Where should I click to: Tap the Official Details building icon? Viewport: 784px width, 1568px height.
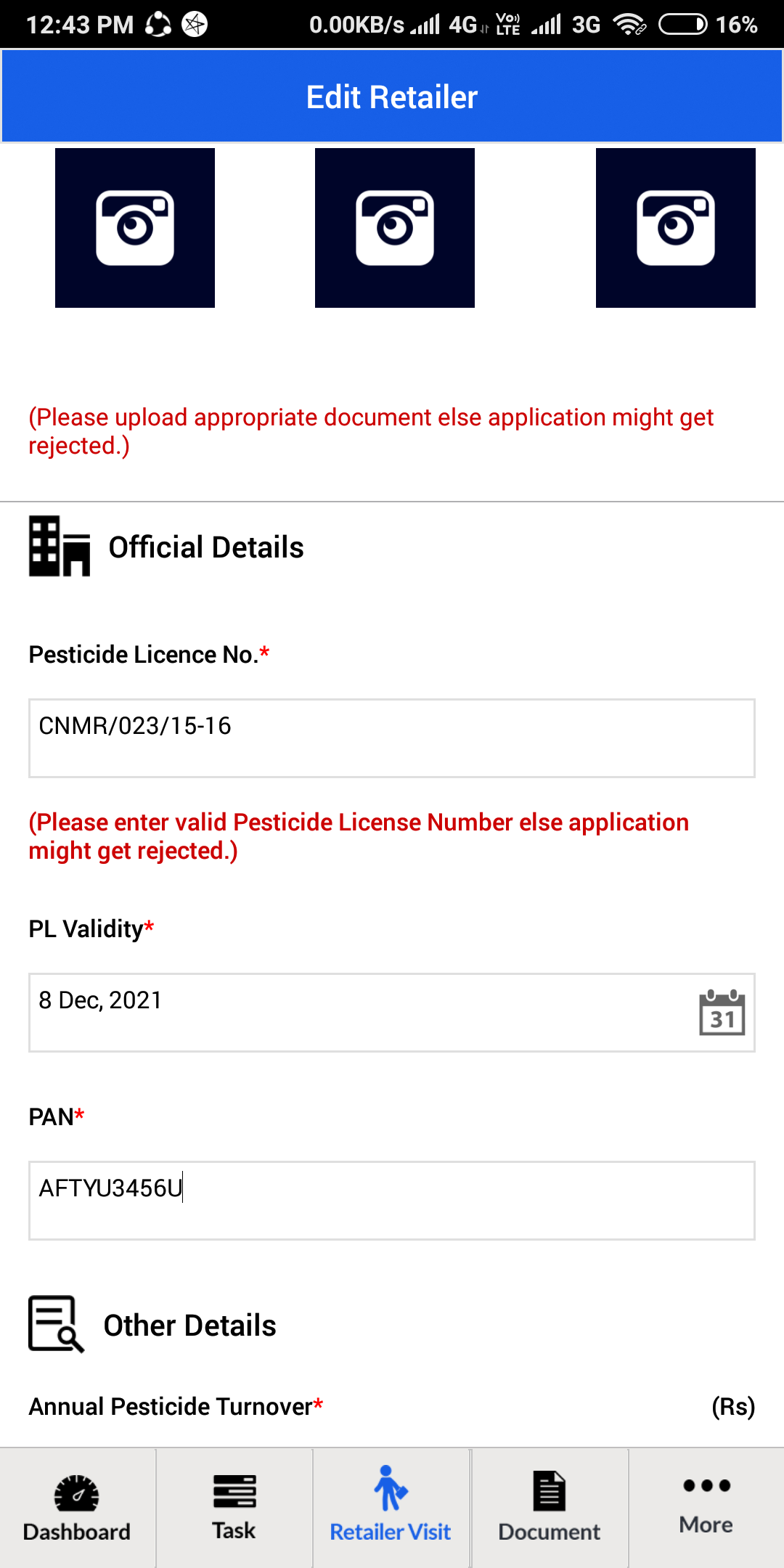(x=60, y=546)
